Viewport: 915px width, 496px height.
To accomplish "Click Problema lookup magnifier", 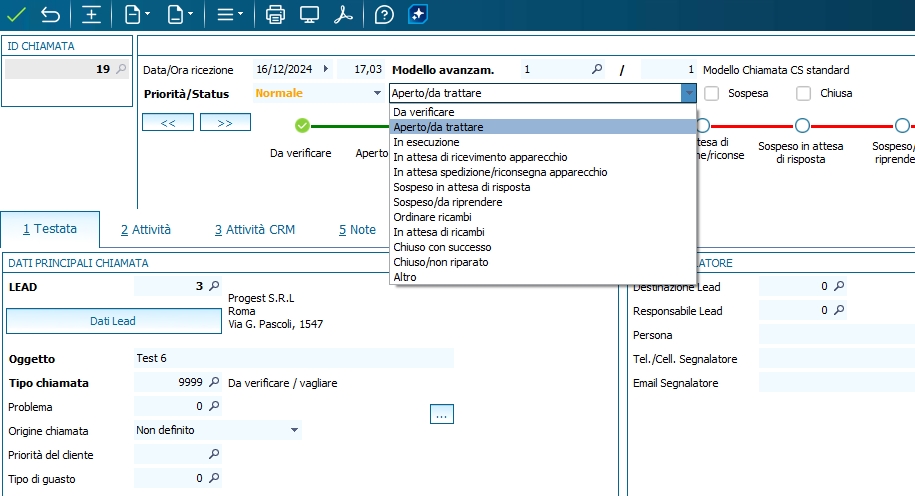I will [214, 406].
